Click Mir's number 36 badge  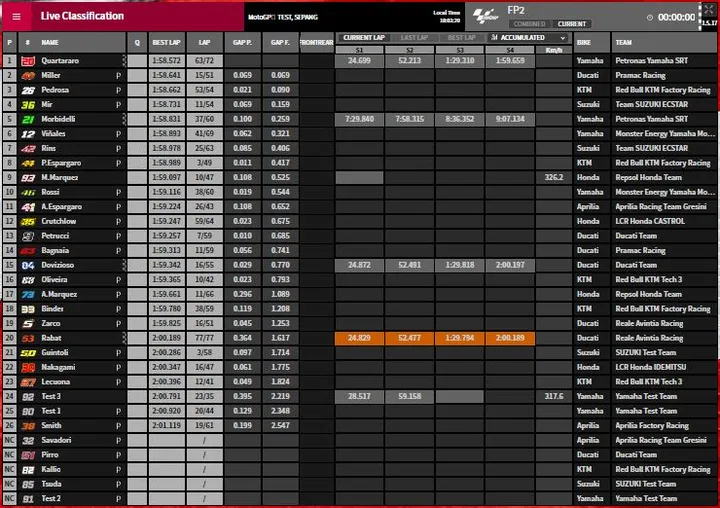28,105
